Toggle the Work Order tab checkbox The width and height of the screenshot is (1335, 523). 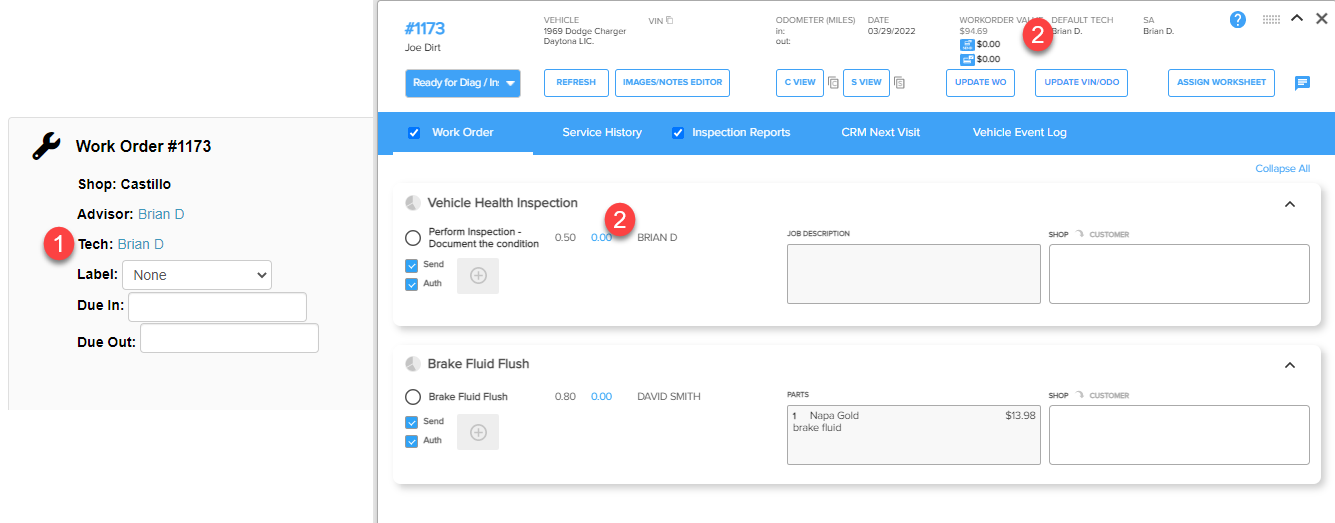click(414, 132)
